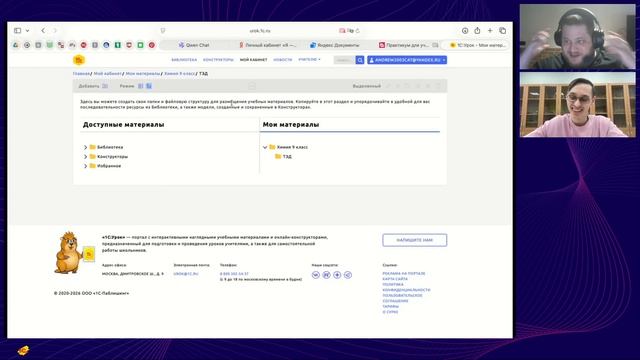
Task: Toggle the Safari sidebar button
Action: click(x=18, y=31)
